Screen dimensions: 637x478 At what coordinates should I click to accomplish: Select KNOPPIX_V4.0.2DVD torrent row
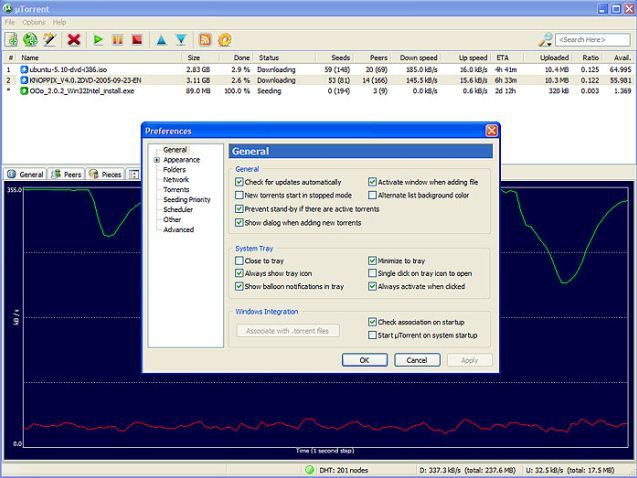318,80
